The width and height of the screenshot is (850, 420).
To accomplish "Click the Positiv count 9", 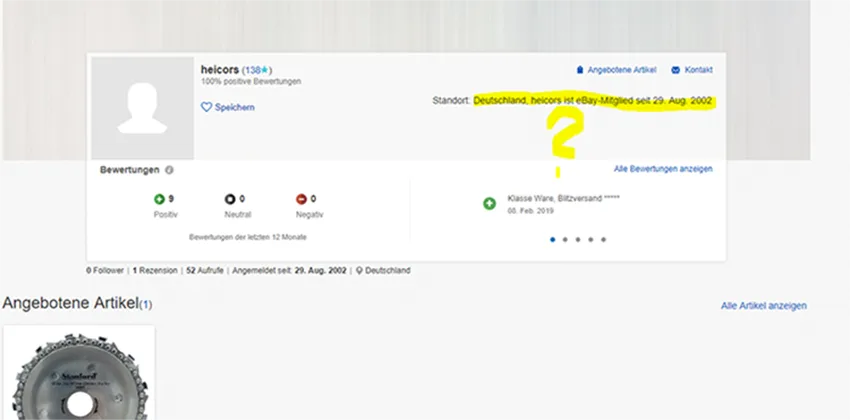I will 171,199.
